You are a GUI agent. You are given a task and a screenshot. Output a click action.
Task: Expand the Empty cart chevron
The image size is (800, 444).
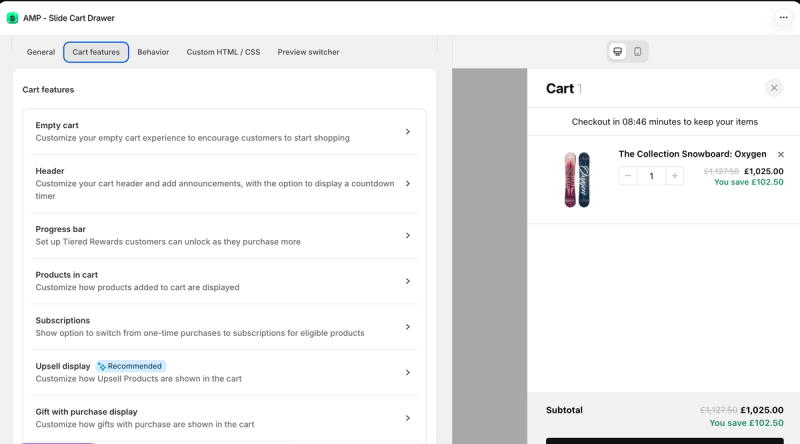pyautogui.click(x=408, y=132)
